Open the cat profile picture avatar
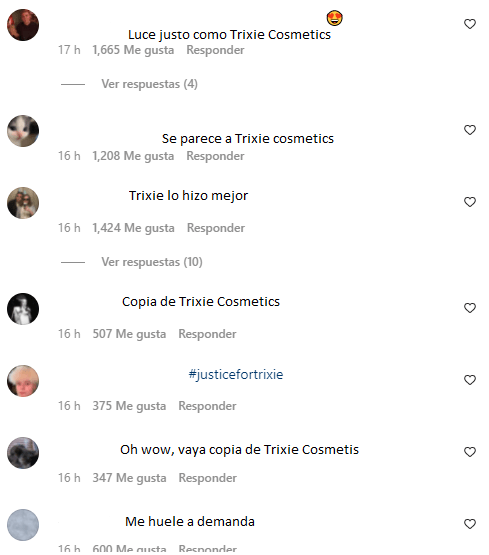Screen dimensions: 489x555 tap(23, 131)
